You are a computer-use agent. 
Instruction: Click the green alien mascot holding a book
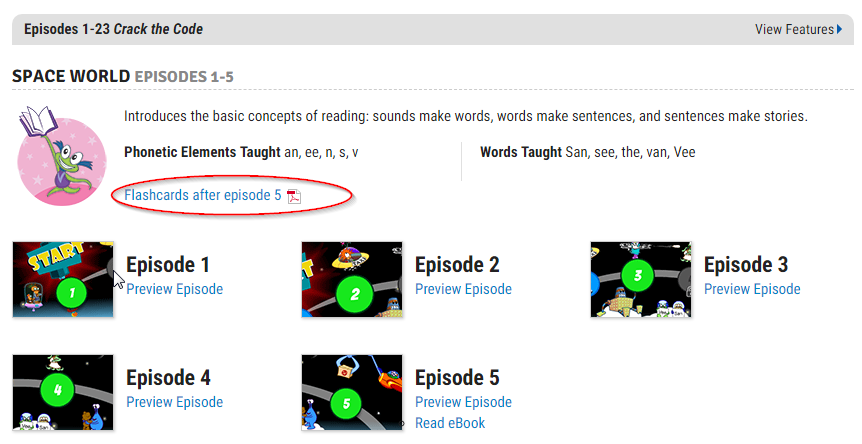(62, 156)
